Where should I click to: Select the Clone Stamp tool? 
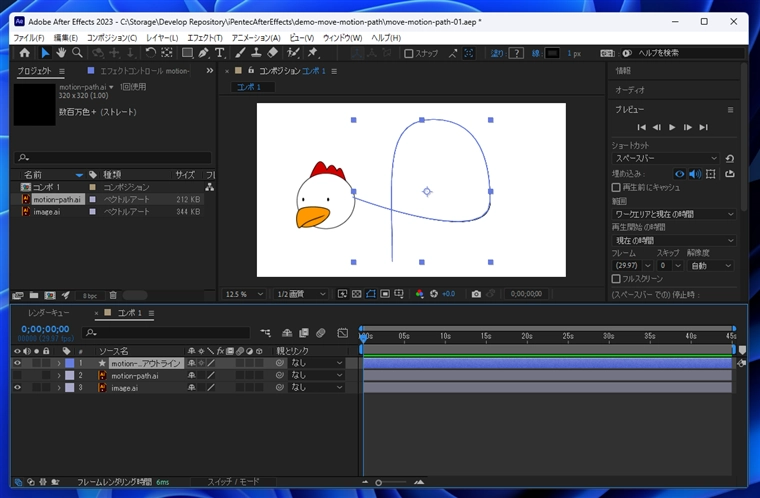coord(256,53)
